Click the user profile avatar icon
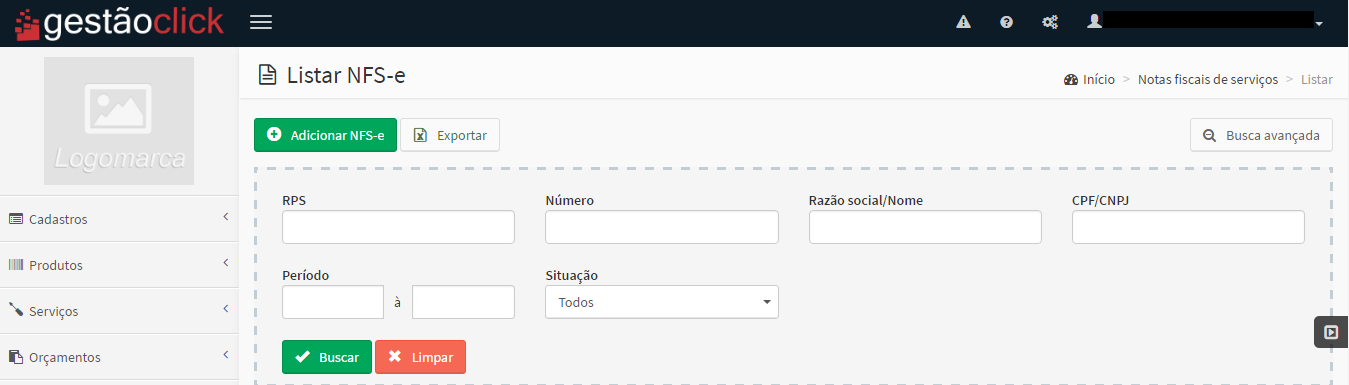The image size is (1349, 385). pos(1095,20)
